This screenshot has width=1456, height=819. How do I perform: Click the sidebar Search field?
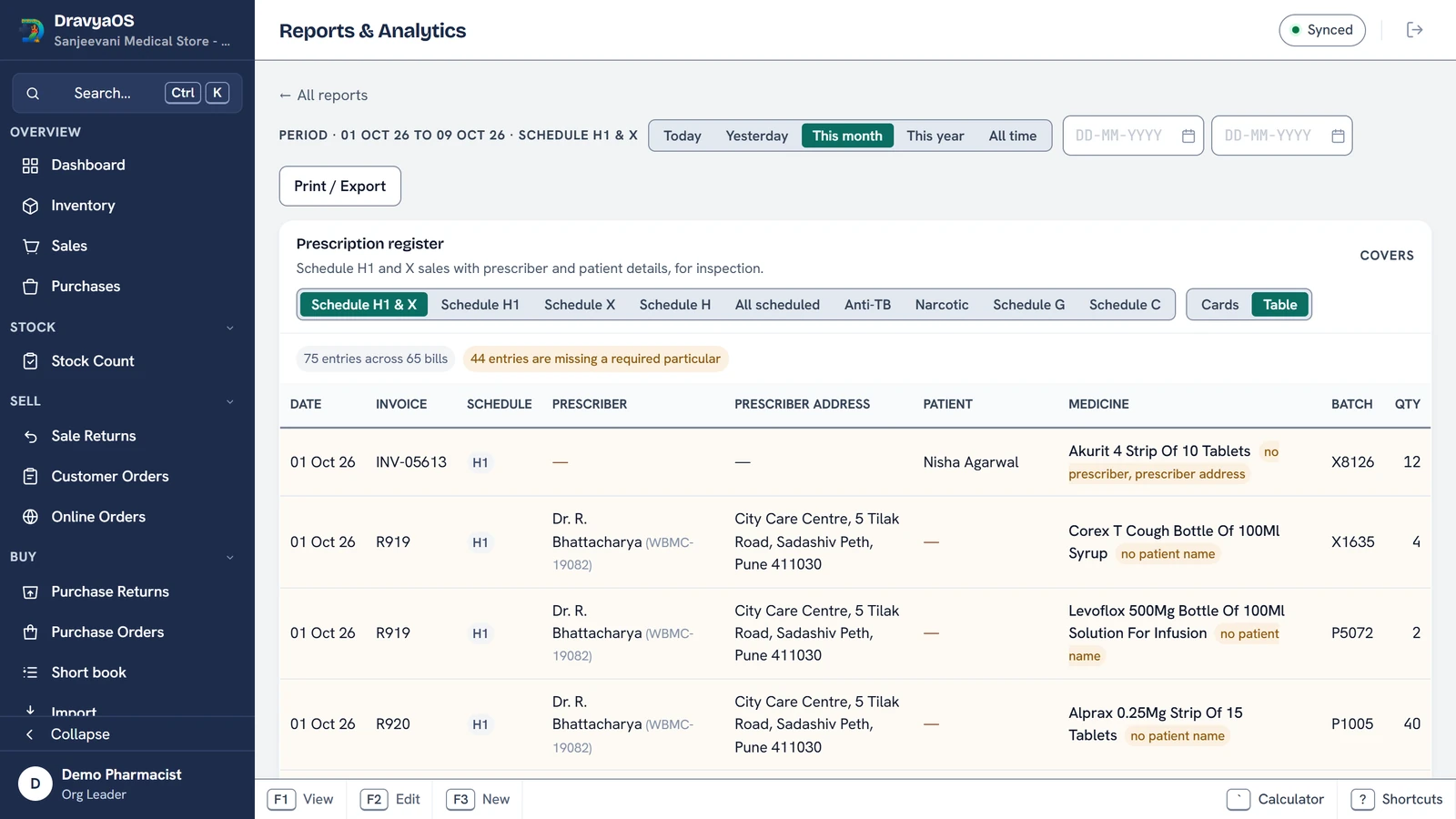[127, 93]
